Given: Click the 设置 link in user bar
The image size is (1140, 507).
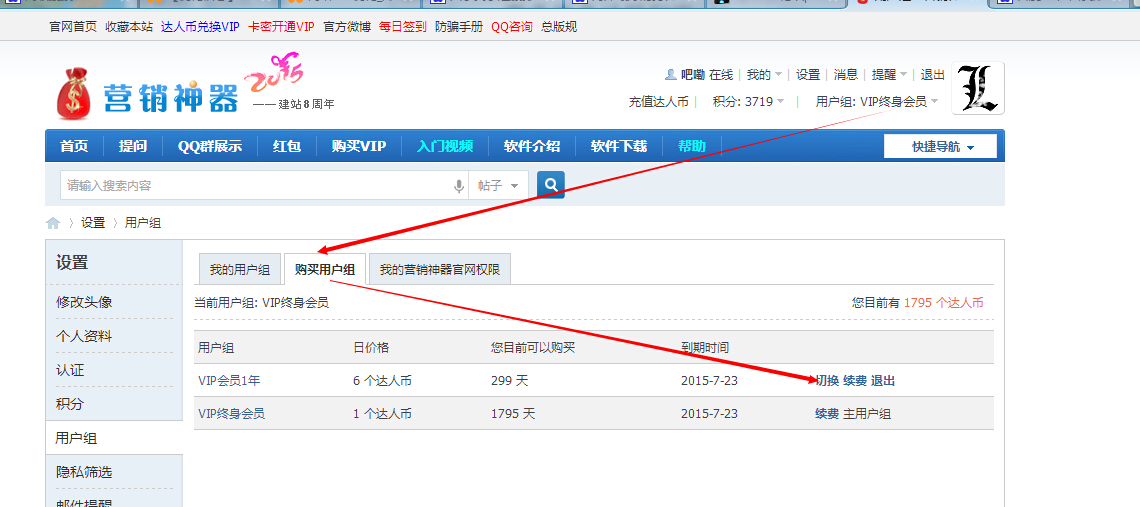Looking at the screenshot, I should click(808, 74).
